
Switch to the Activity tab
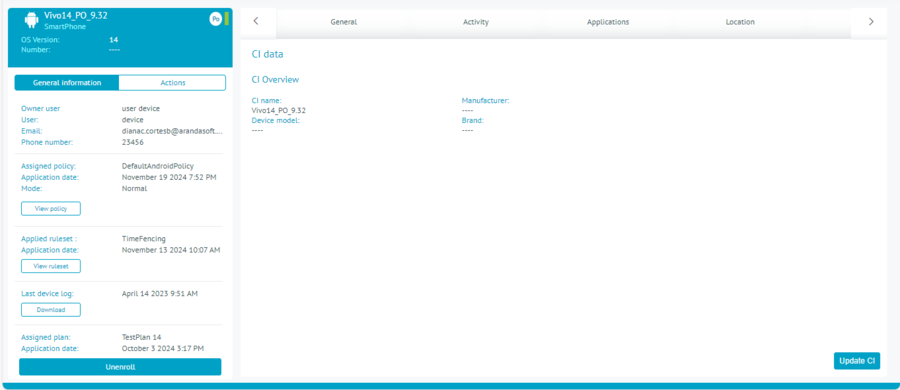point(476,22)
